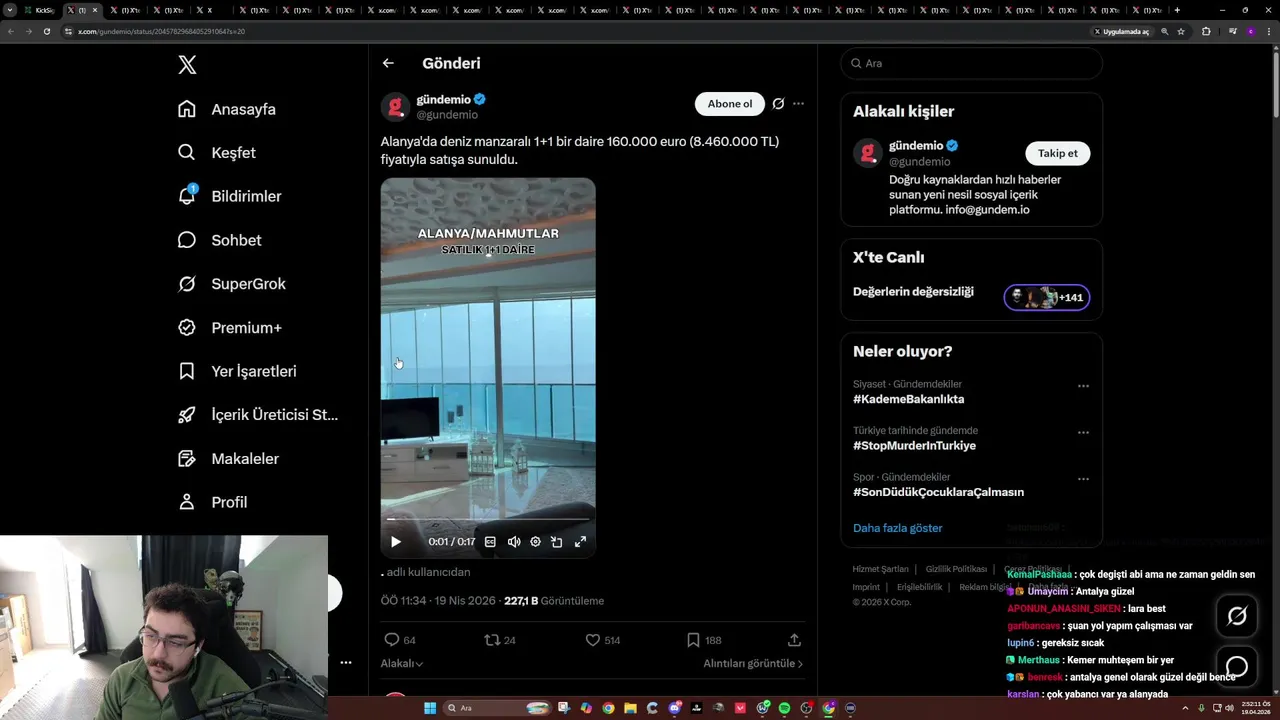This screenshot has height=720, width=1280.
Task: Like the post showing 514 likes
Action: point(592,640)
